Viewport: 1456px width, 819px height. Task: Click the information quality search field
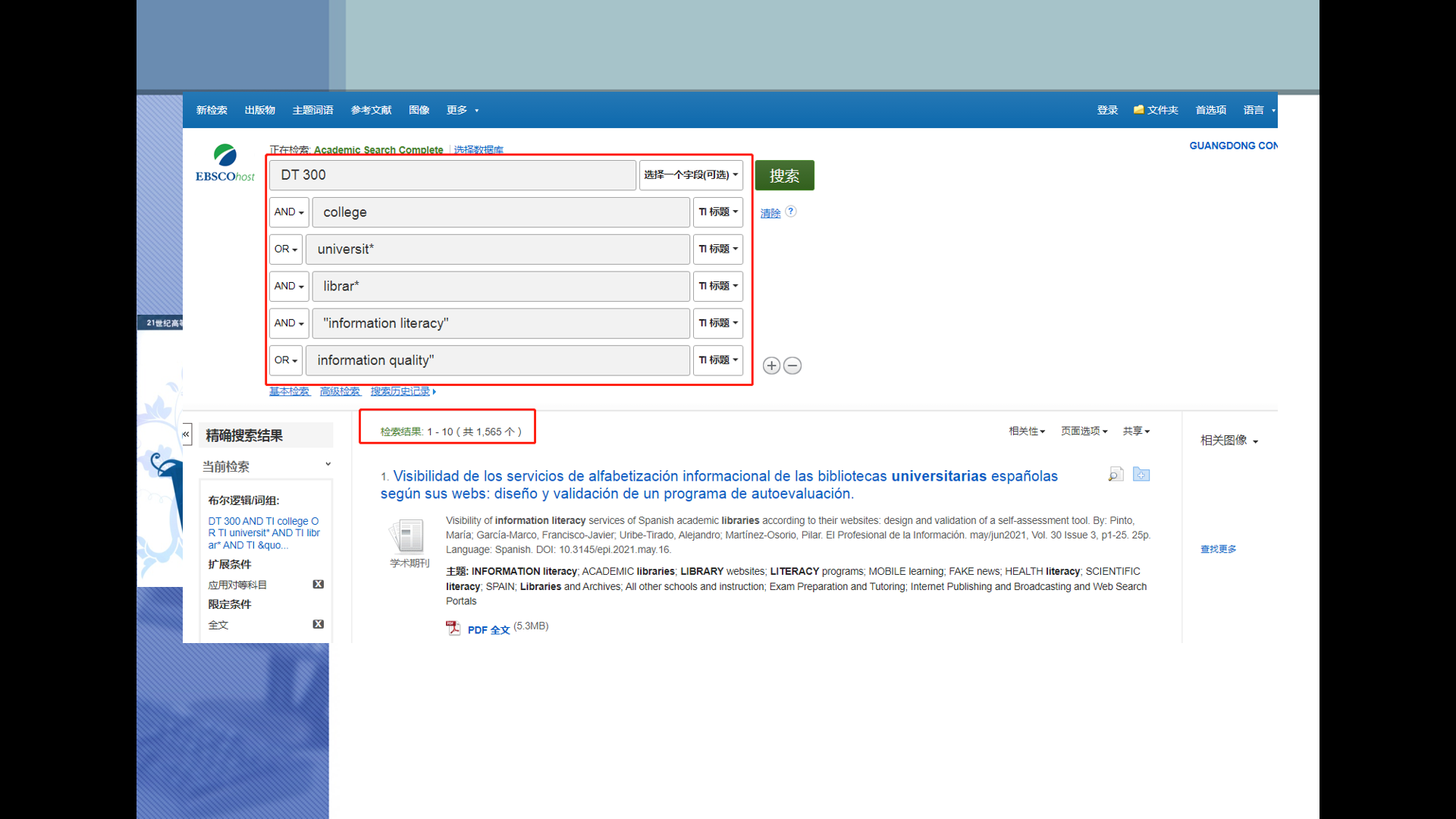pyautogui.click(x=497, y=360)
